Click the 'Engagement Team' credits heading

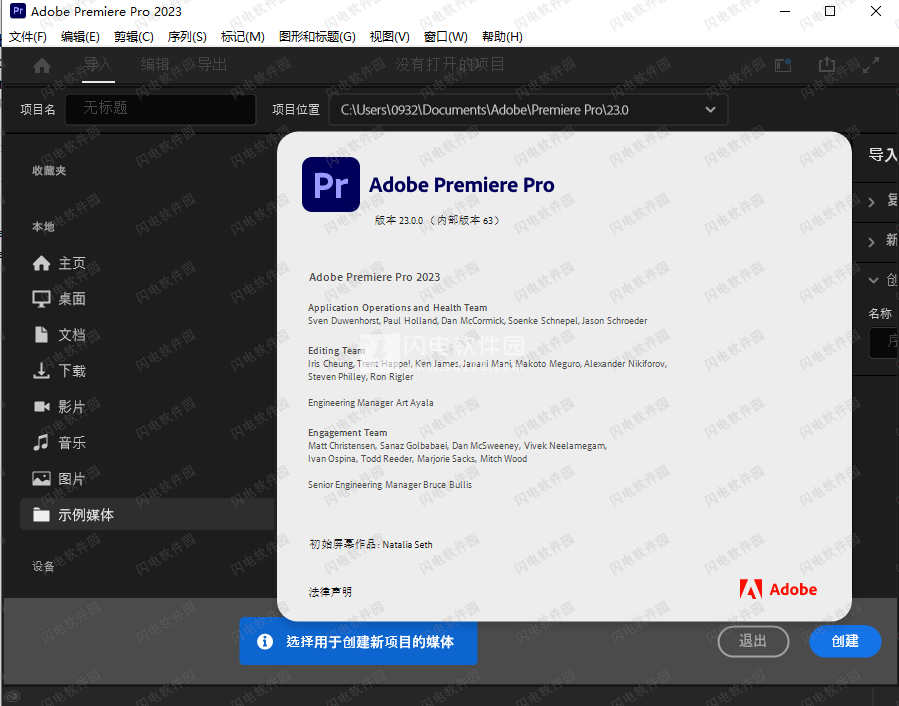347,432
